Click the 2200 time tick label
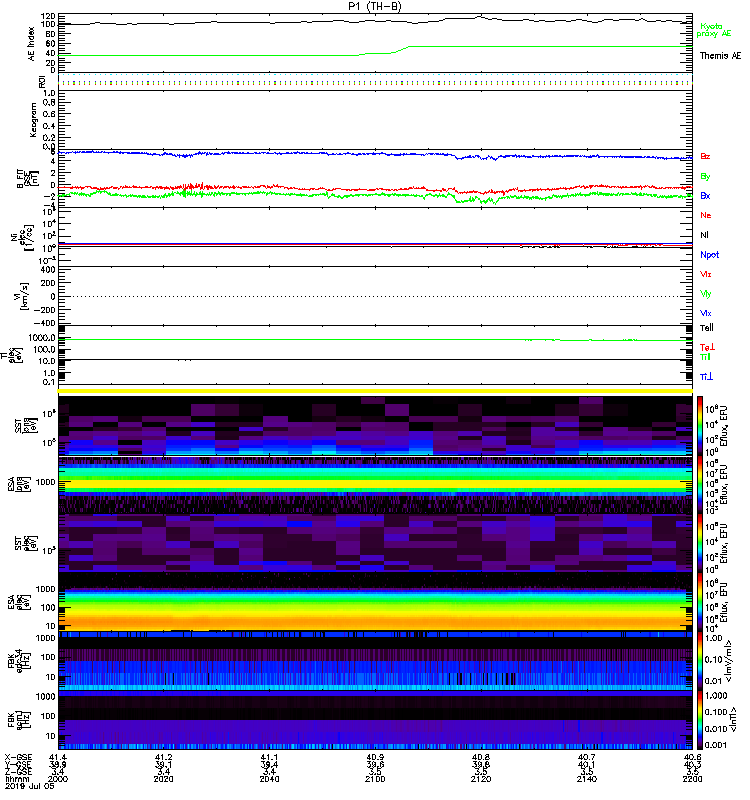Image resolution: width=750 pixels, height=800 pixels. click(692, 779)
